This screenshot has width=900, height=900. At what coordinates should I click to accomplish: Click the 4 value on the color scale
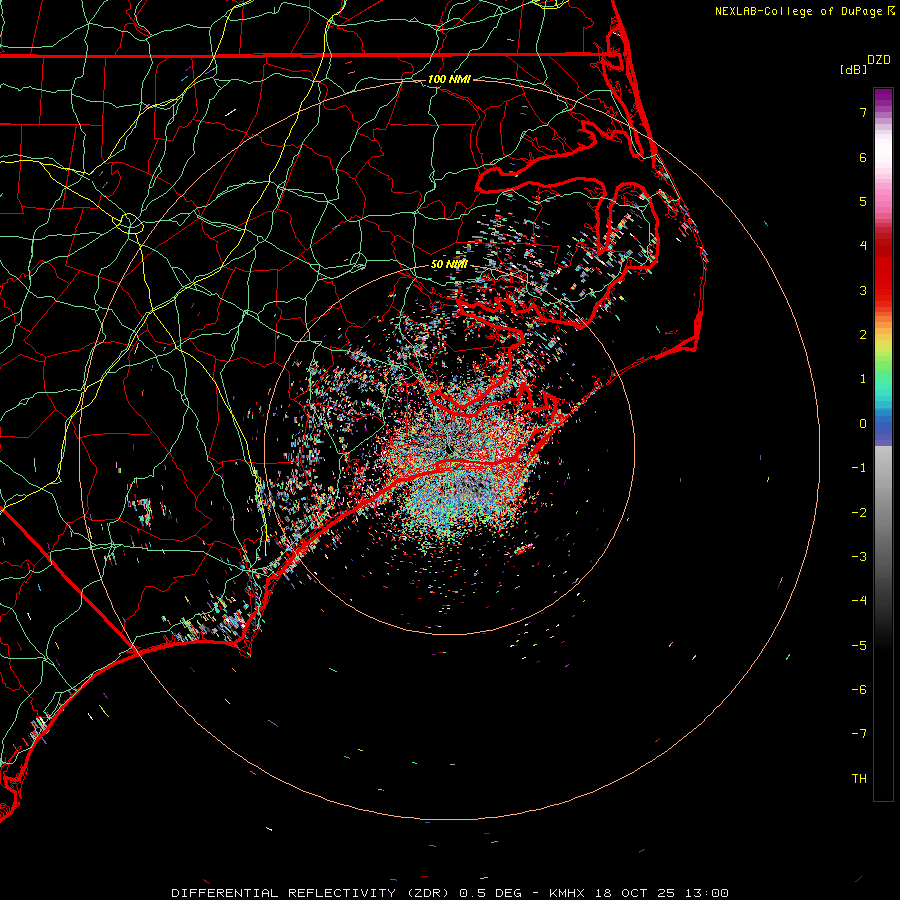pos(863,246)
